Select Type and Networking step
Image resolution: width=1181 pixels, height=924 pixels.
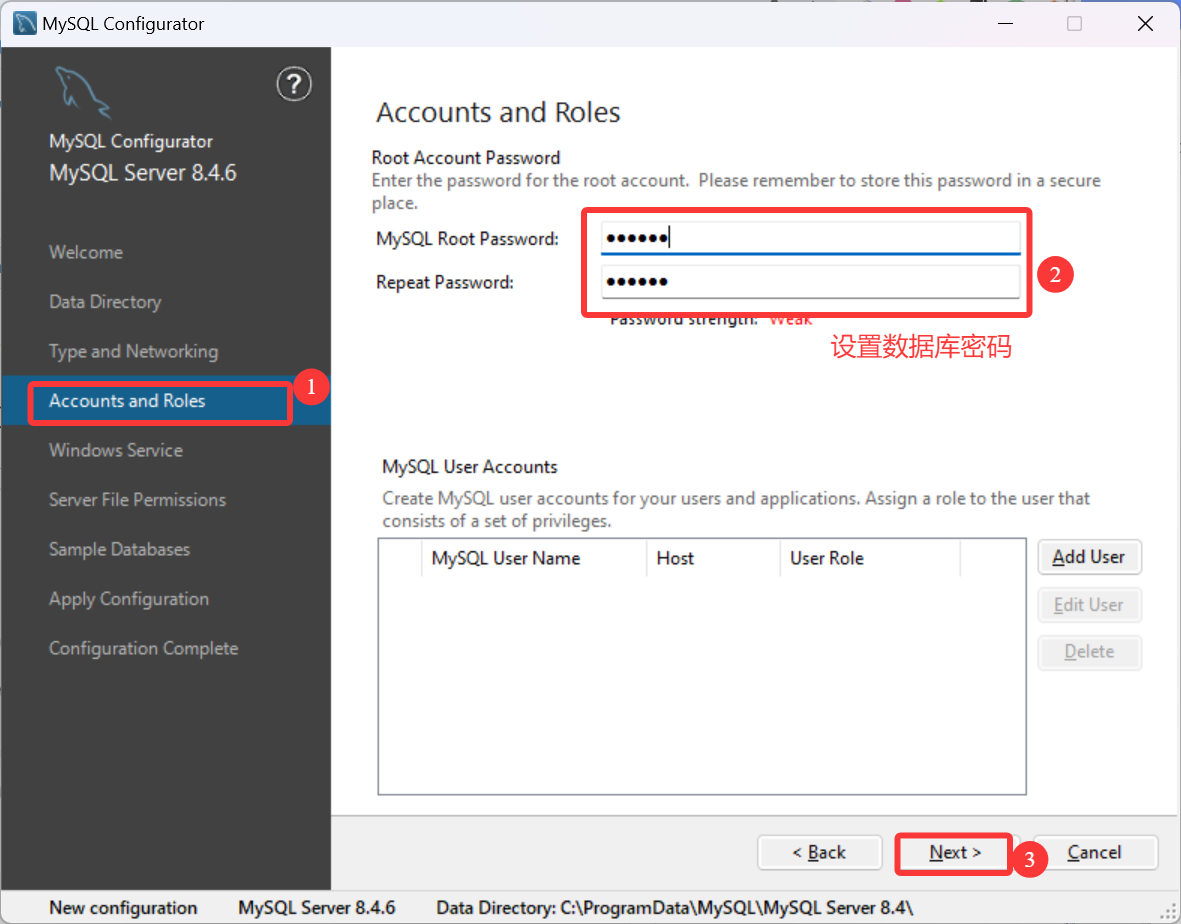(133, 352)
